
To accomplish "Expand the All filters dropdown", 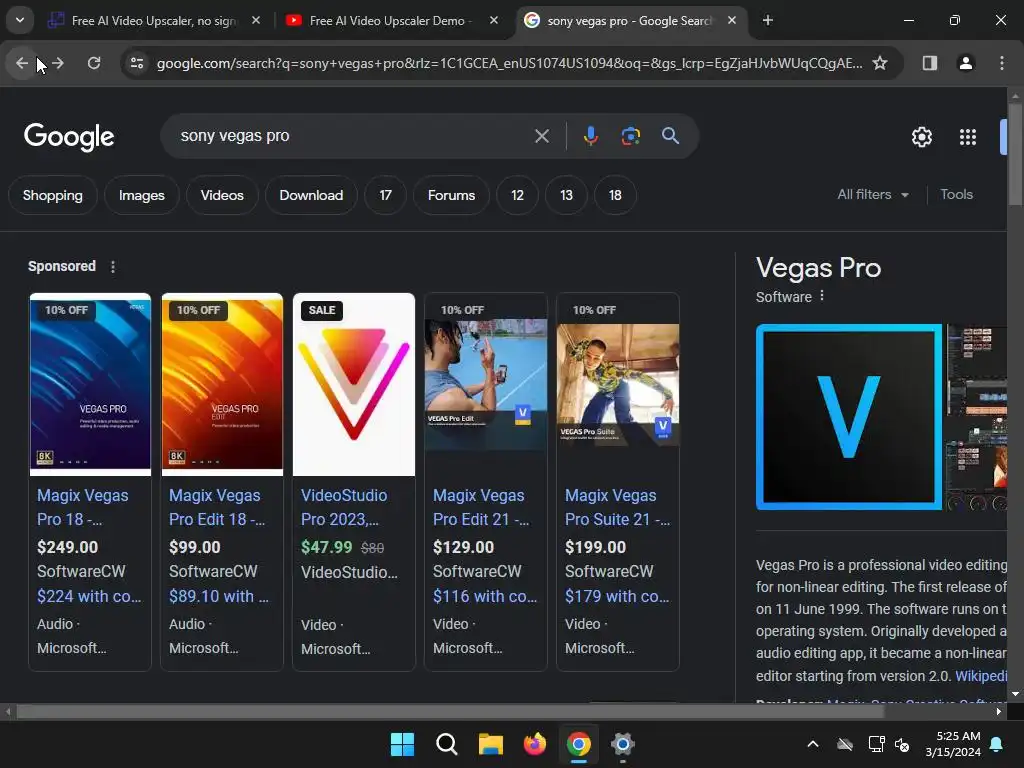I will click(873, 195).
